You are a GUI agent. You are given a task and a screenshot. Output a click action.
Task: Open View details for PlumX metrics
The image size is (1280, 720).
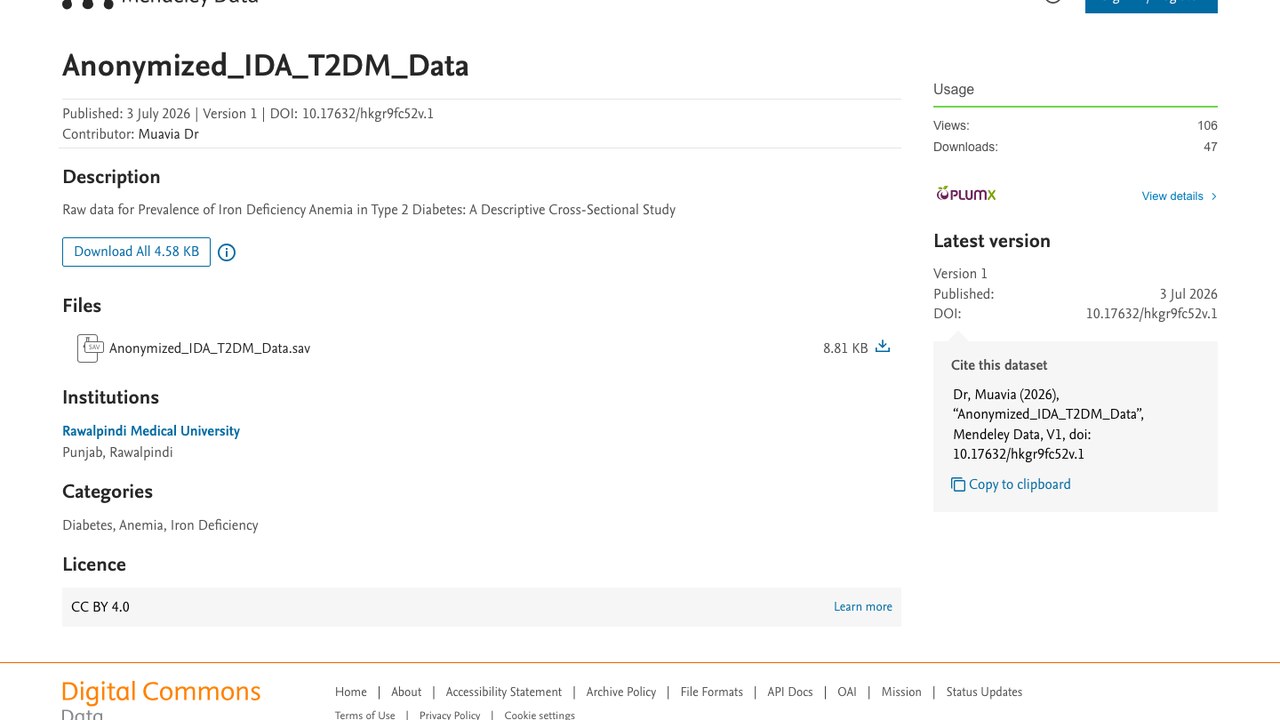point(1172,196)
